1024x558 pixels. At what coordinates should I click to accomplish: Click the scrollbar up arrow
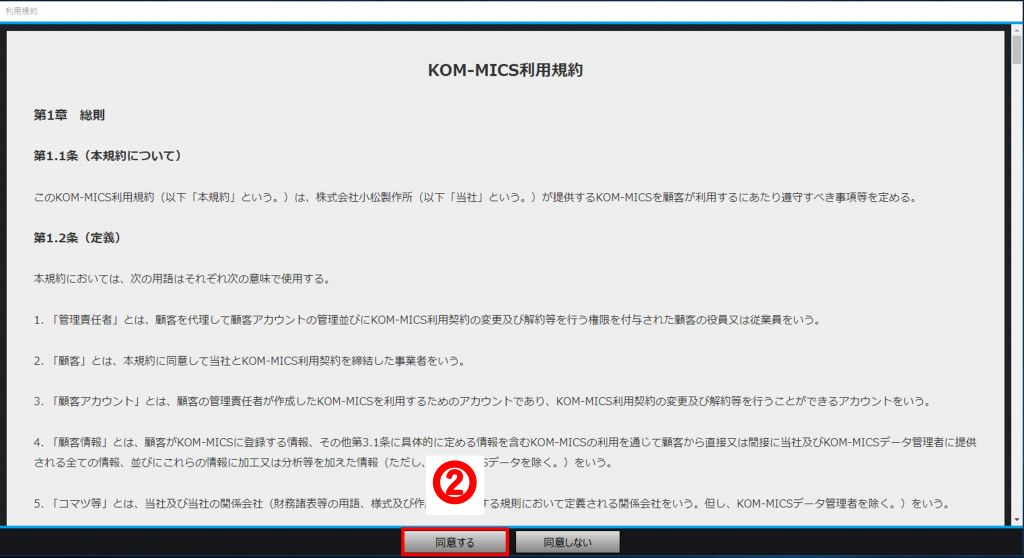tap(1017, 30)
